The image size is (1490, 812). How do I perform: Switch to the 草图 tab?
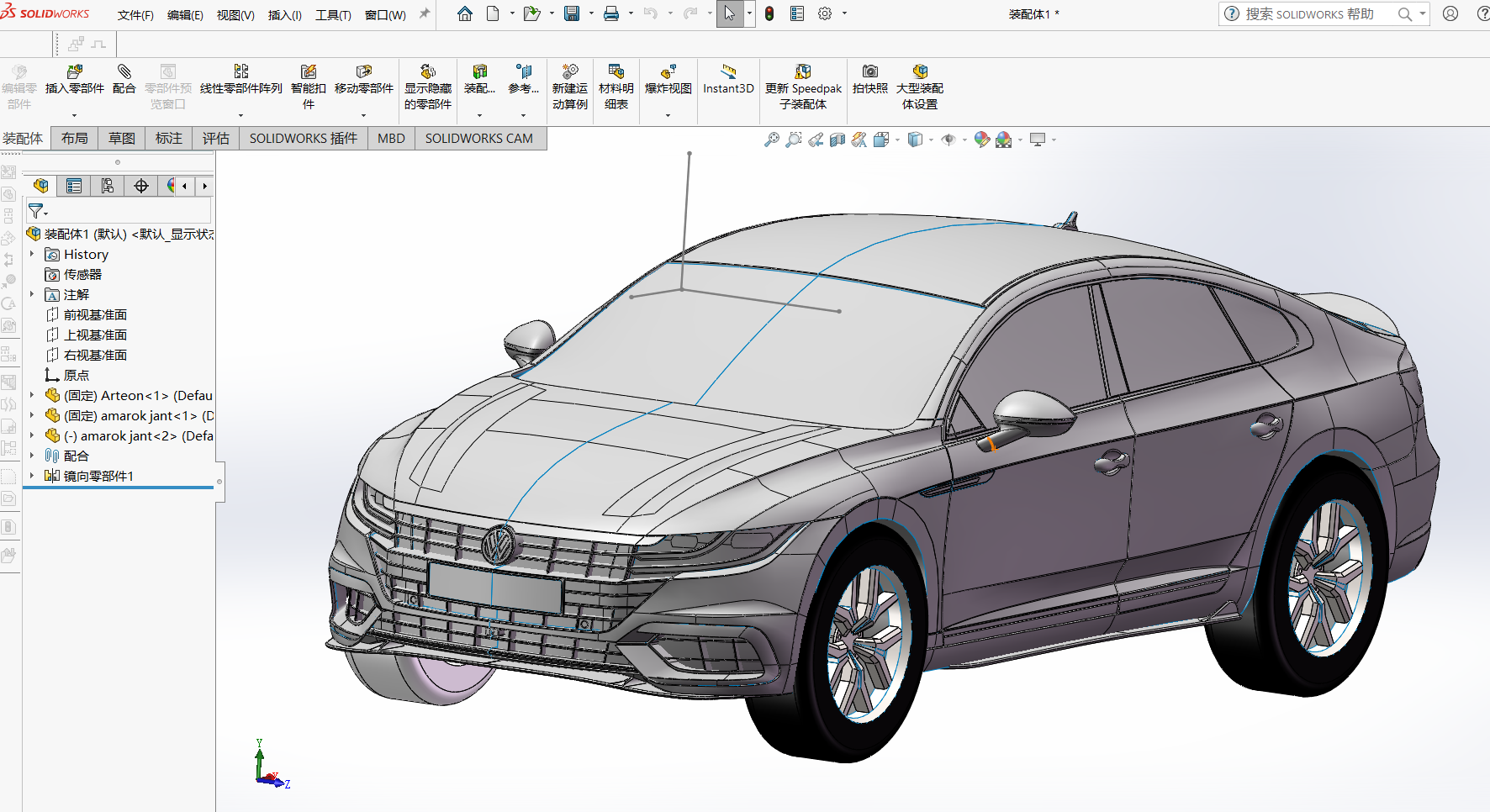pos(121,139)
